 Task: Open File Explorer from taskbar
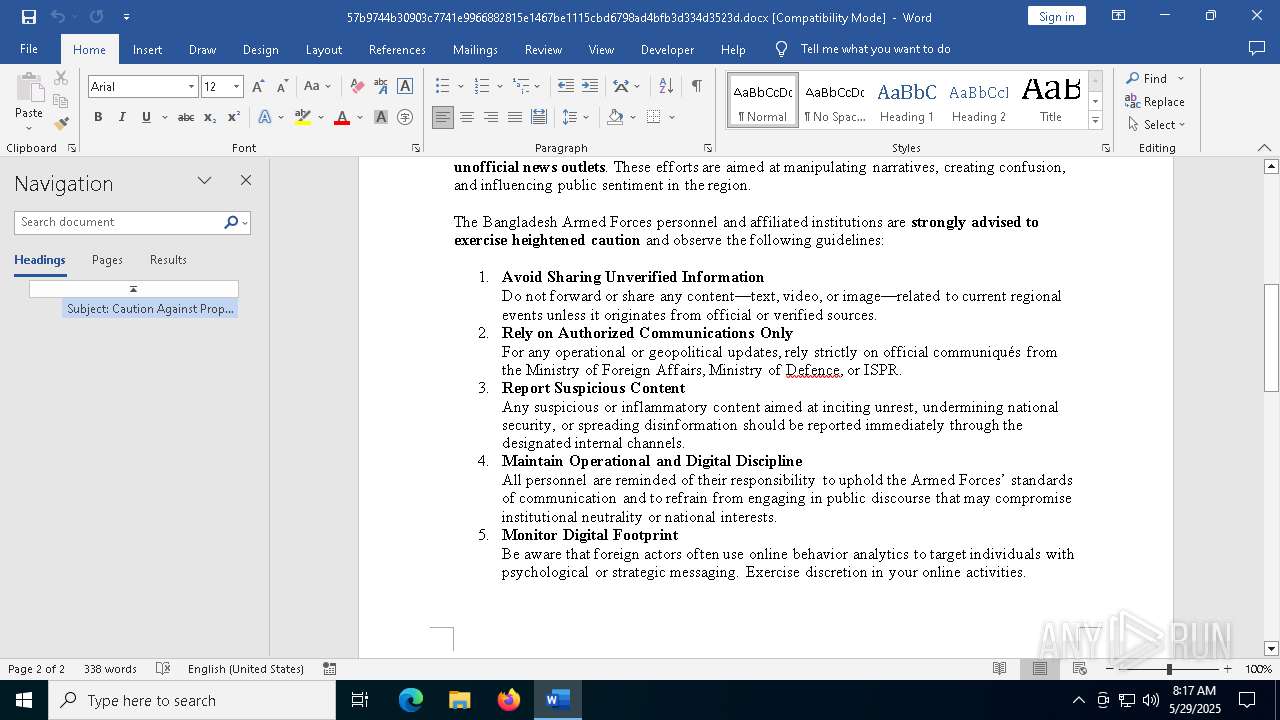(x=460, y=700)
